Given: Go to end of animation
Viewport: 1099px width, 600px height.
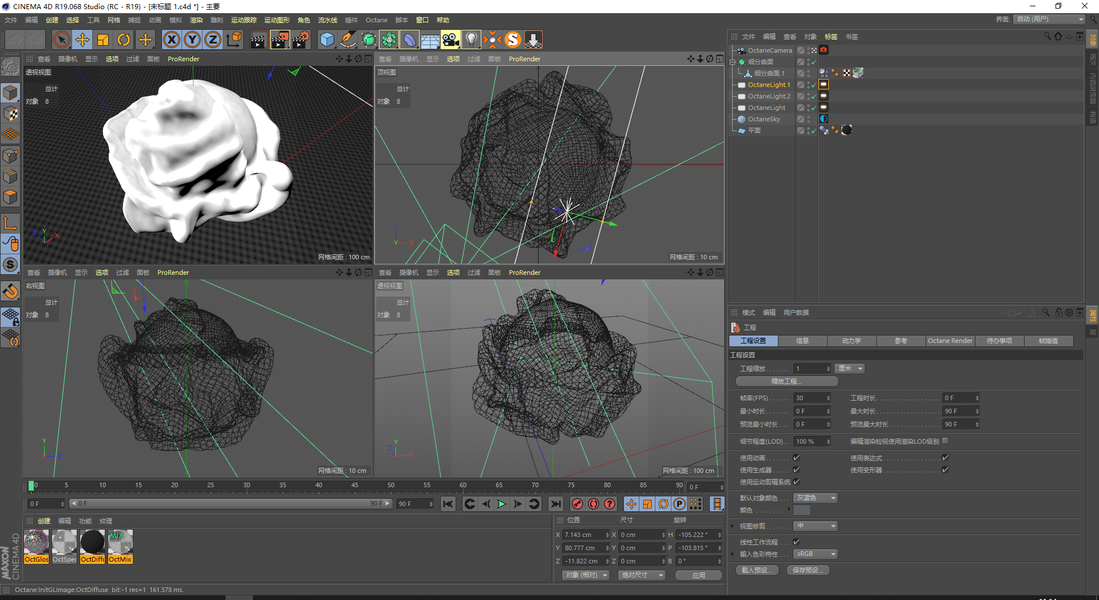Looking at the screenshot, I should coord(556,504).
